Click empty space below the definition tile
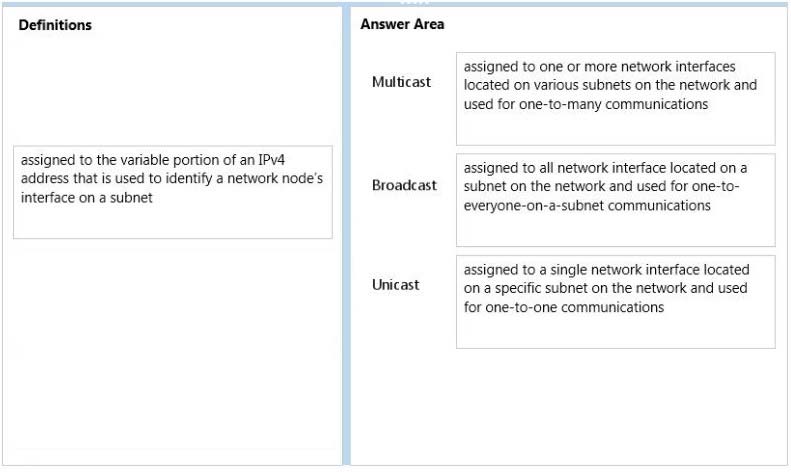The width and height of the screenshot is (791, 472). (x=173, y=348)
